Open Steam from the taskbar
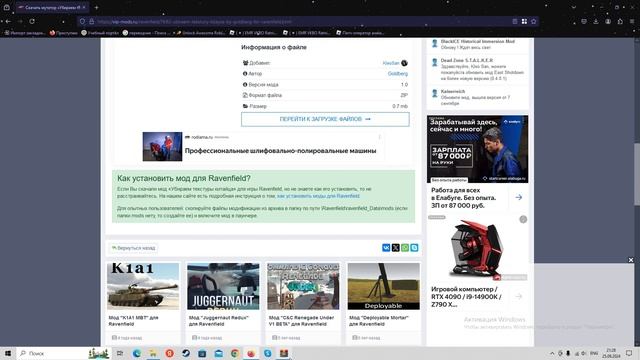 (186, 353)
